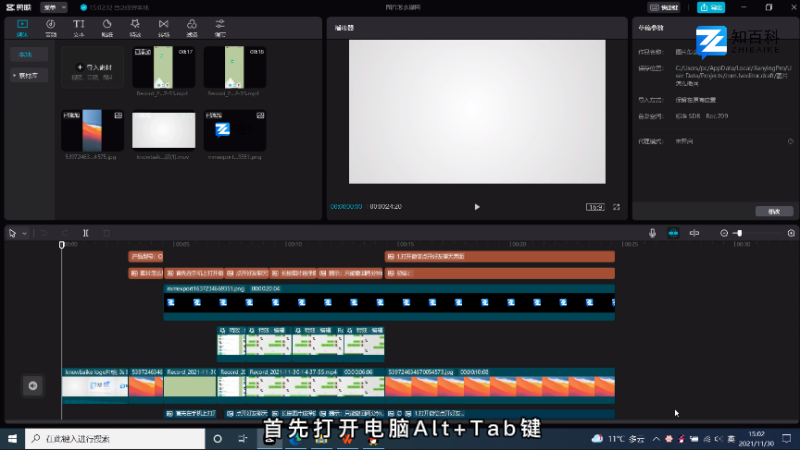Select the knowbaike logo clip on main track
The width and height of the screenshot is (800, 450).
click(x=95, y=386)
